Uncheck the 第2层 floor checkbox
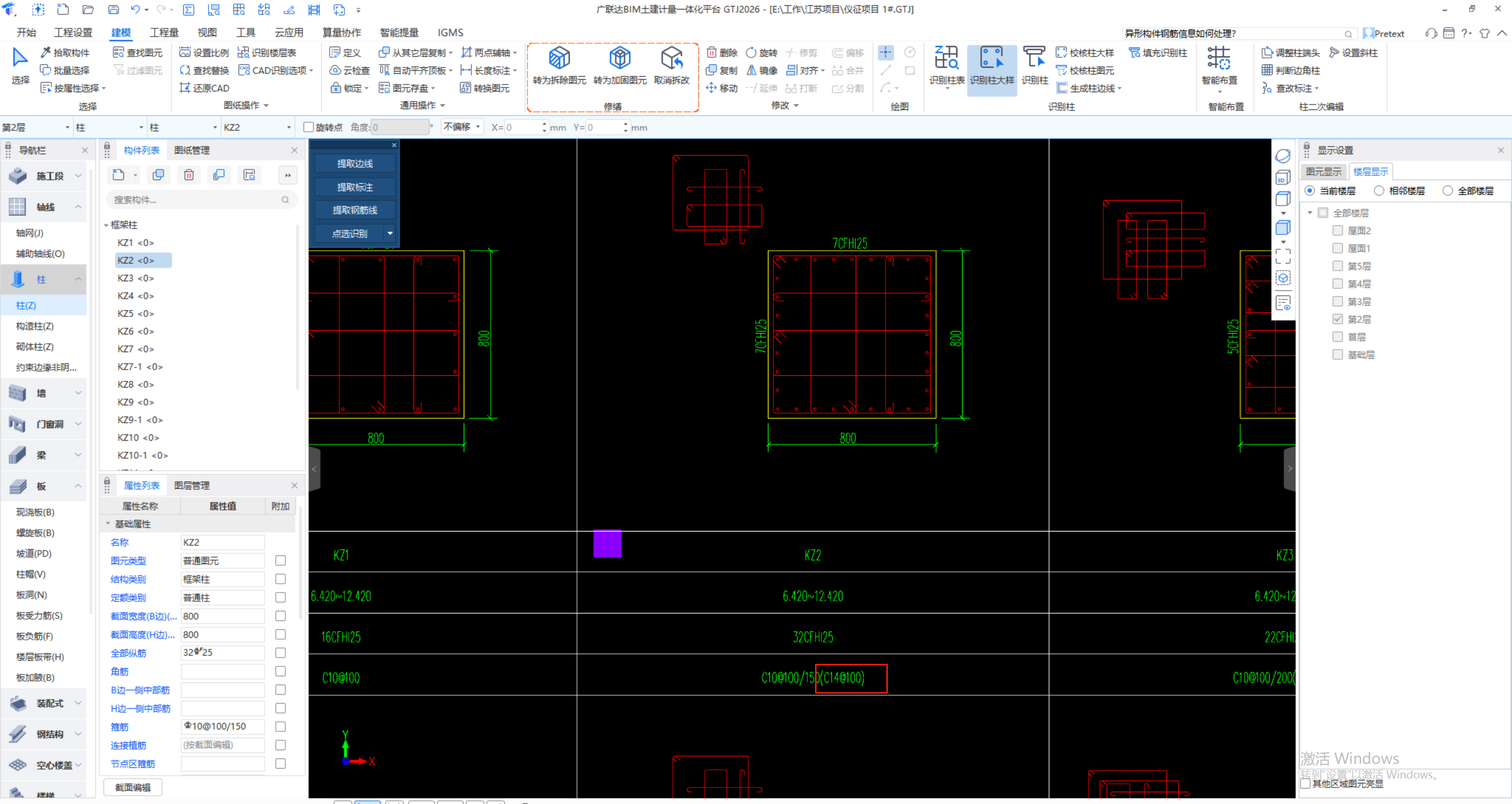 [x=1338, y=319]
